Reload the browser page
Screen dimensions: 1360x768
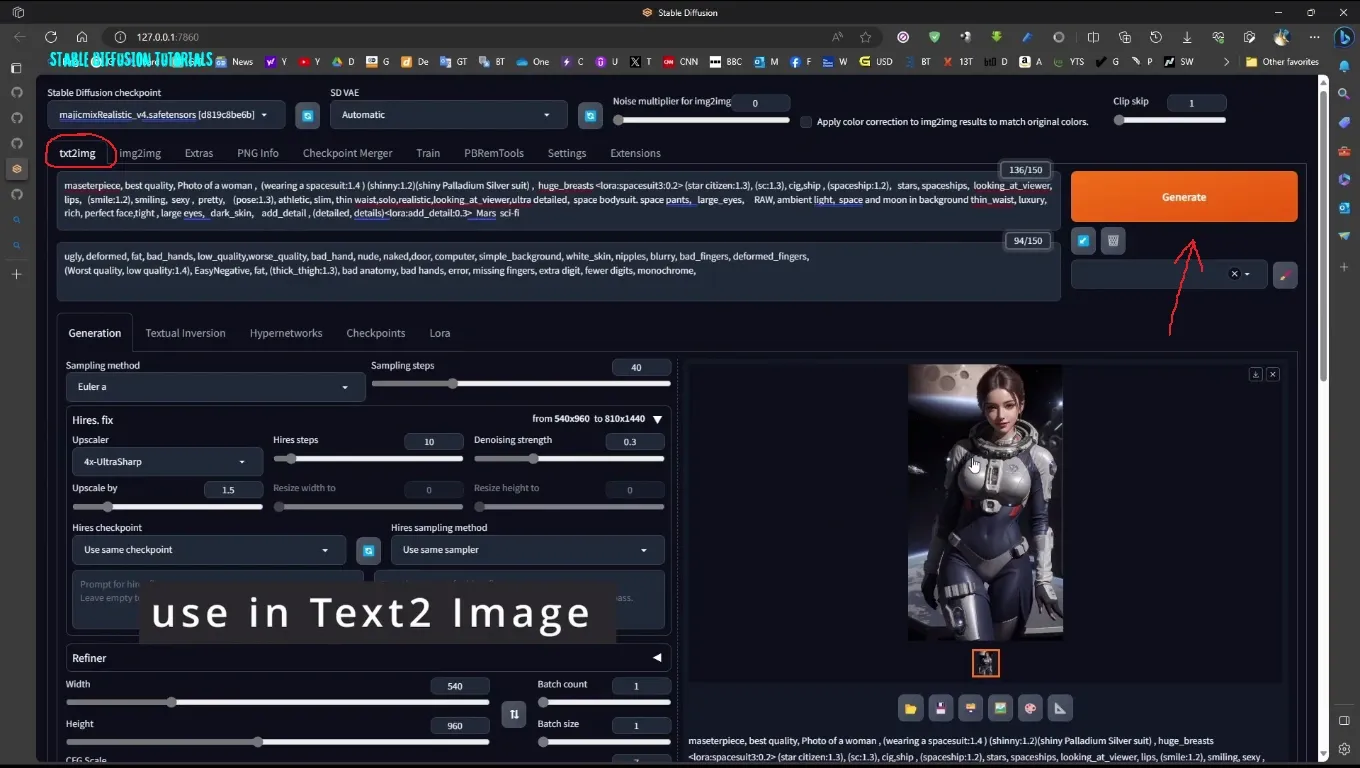tap(50, 37)
